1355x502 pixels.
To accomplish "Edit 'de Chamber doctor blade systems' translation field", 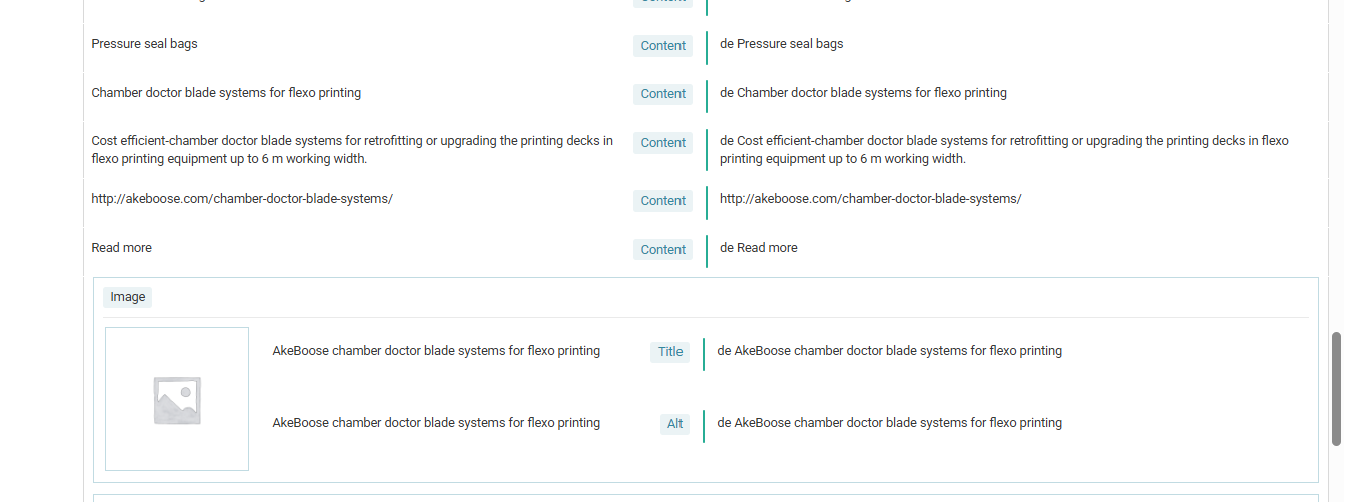I will (x=1013, y=93).
